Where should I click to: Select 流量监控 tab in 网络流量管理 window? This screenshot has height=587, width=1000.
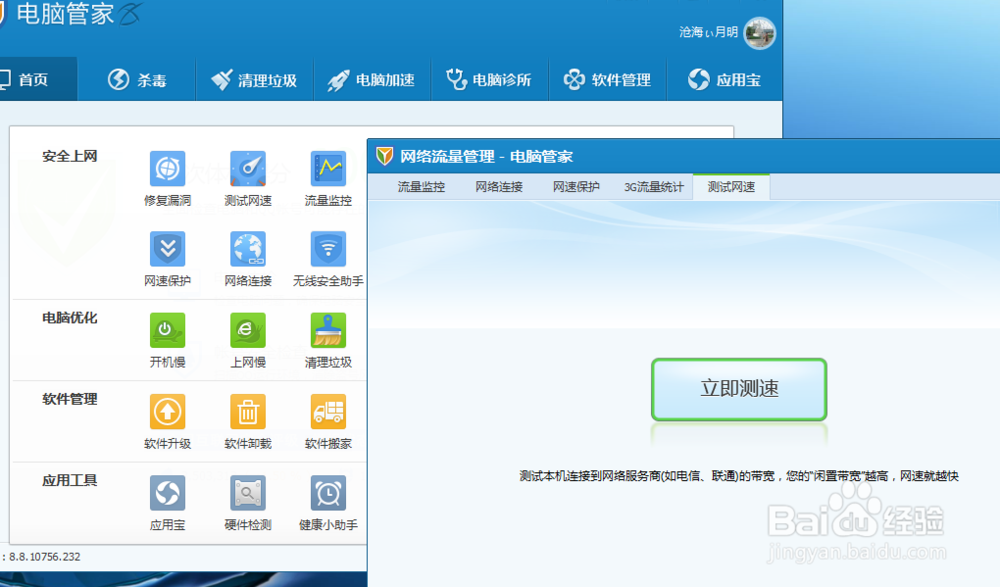421,187
